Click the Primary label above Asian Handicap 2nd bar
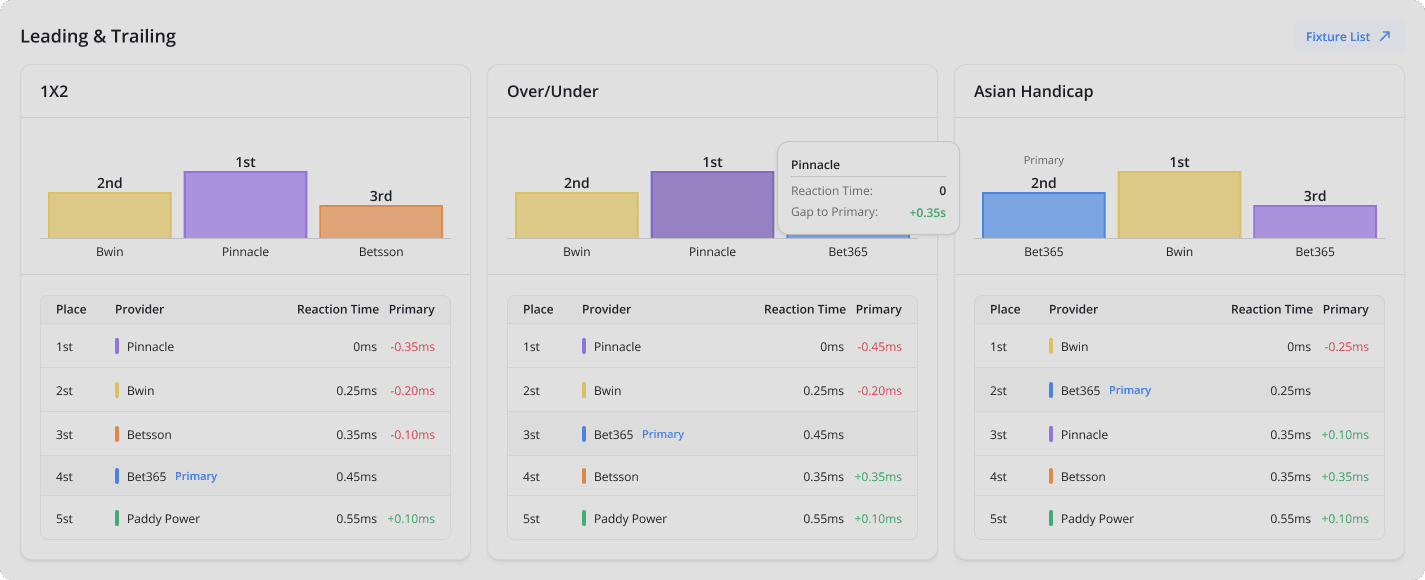This screenshot has width=1425, height=580. [1044, 160]
